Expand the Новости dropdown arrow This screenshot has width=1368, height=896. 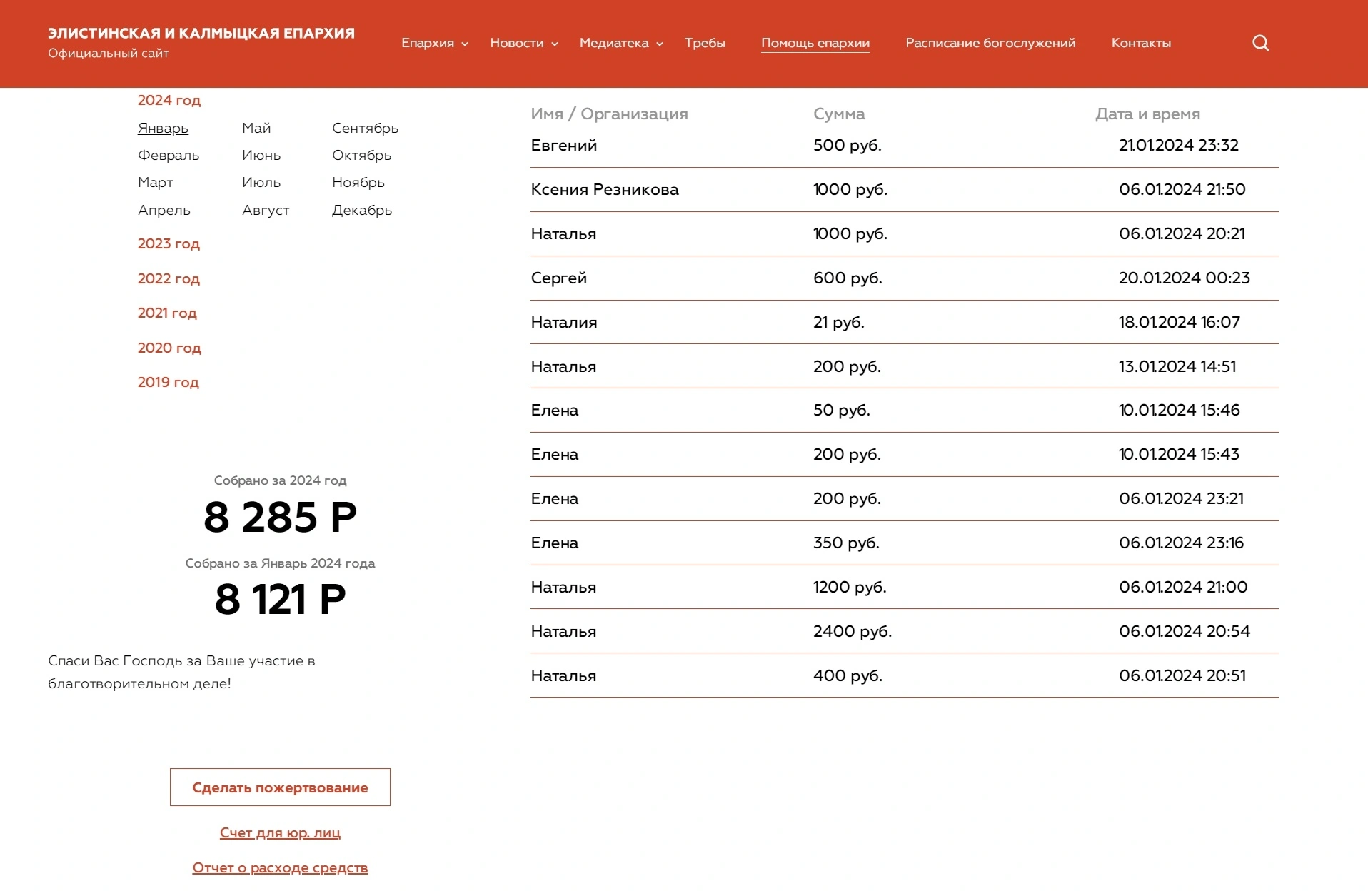[x=555, y=44]
